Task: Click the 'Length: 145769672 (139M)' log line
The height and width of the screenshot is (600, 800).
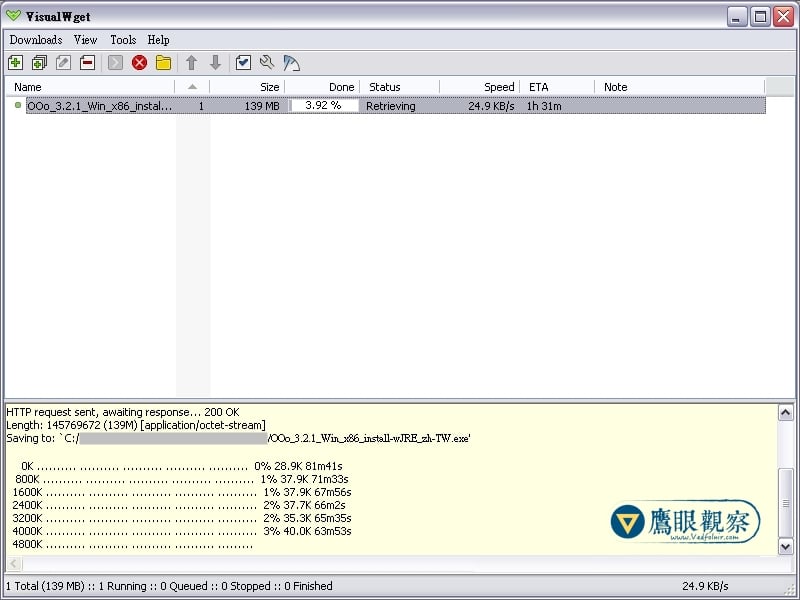Action: (x=136, y=425)
